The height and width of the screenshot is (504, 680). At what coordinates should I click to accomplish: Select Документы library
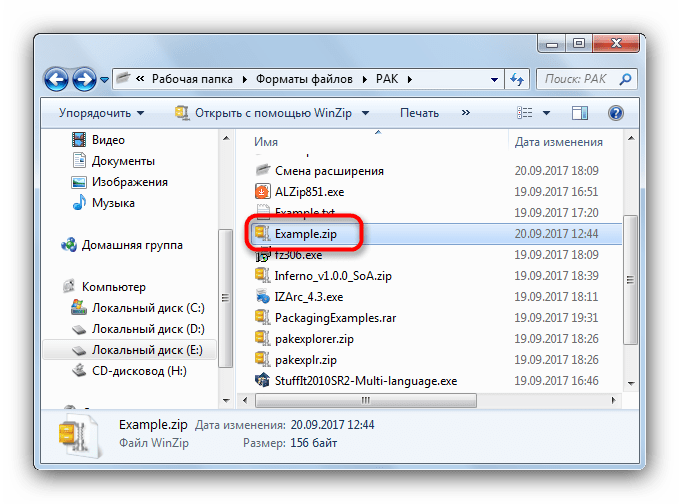pyautogui.click(x=123, y=161)
